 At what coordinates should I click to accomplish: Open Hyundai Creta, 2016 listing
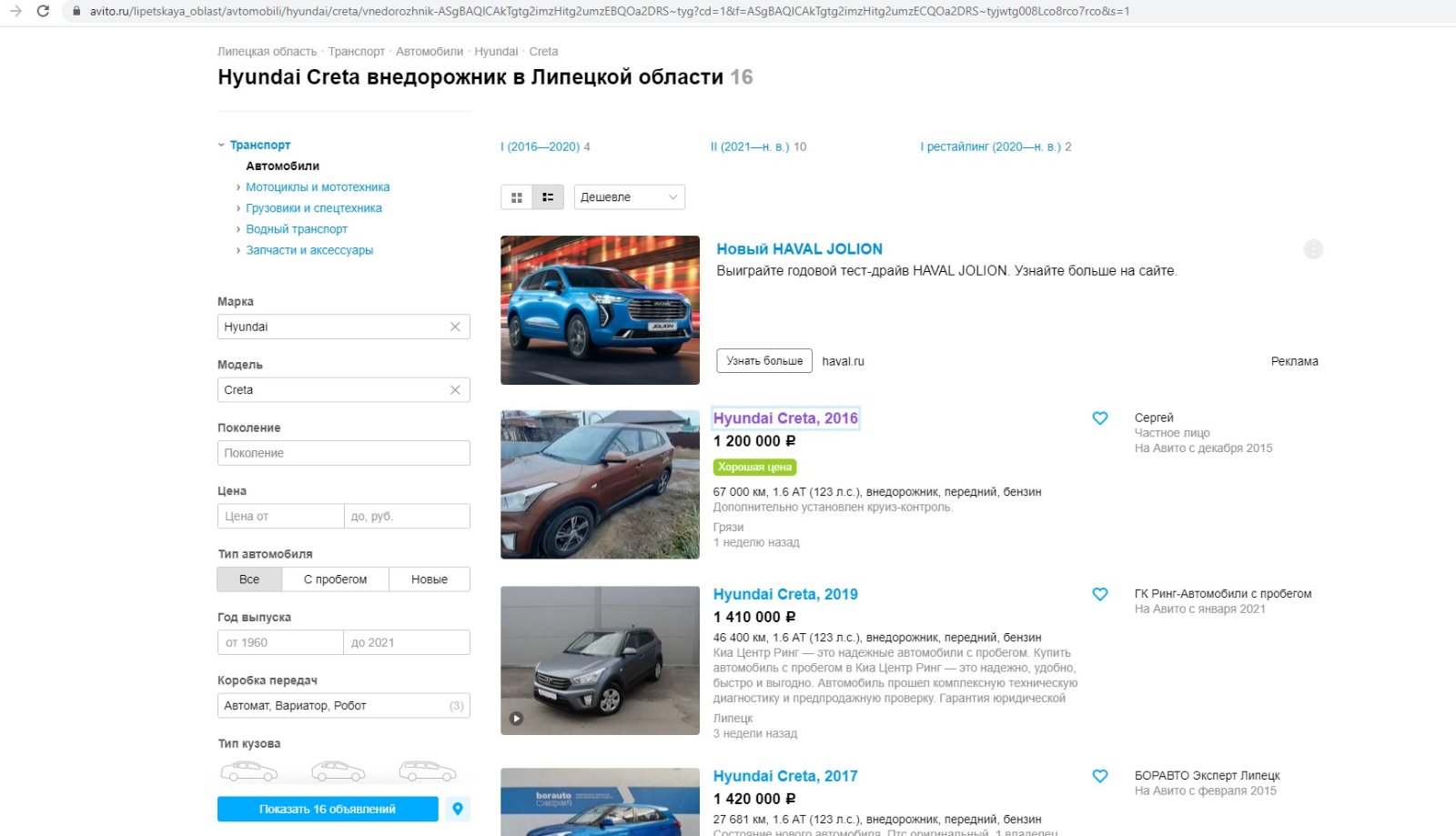pos(785,418)
